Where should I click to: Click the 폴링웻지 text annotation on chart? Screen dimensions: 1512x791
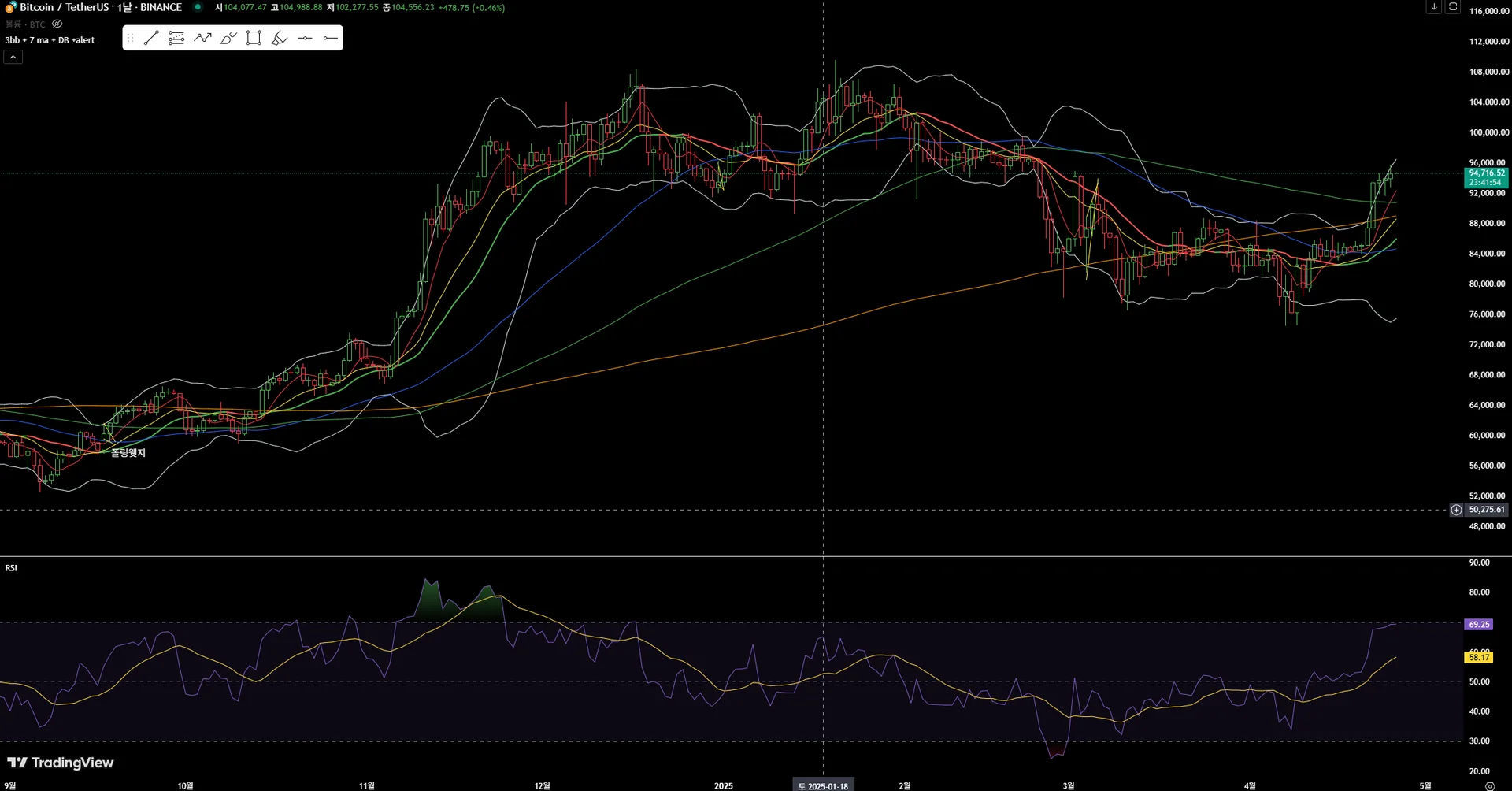(128, 453)
